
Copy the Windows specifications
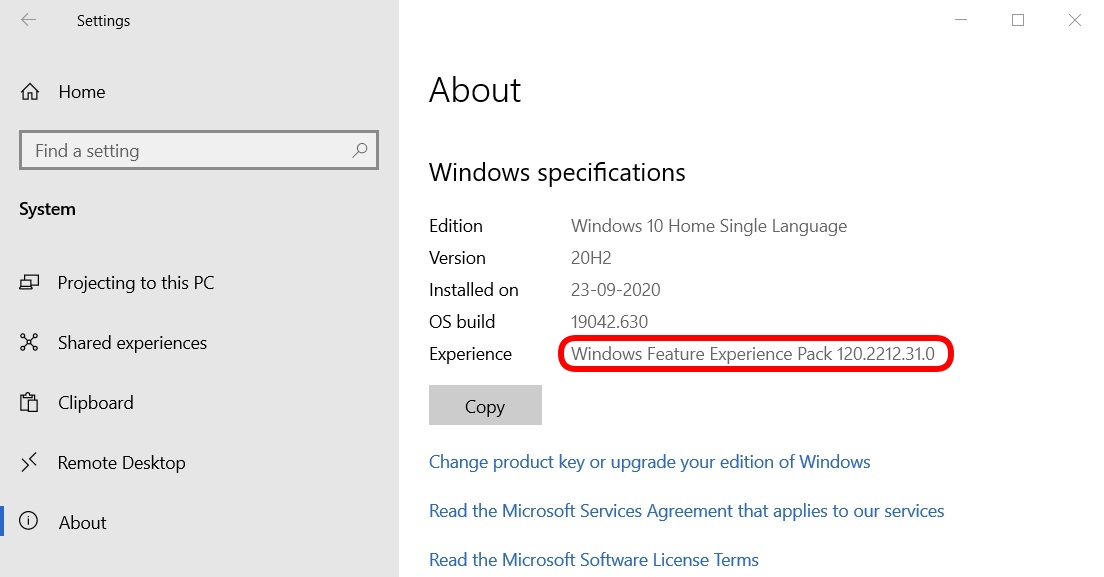[485, 405]
